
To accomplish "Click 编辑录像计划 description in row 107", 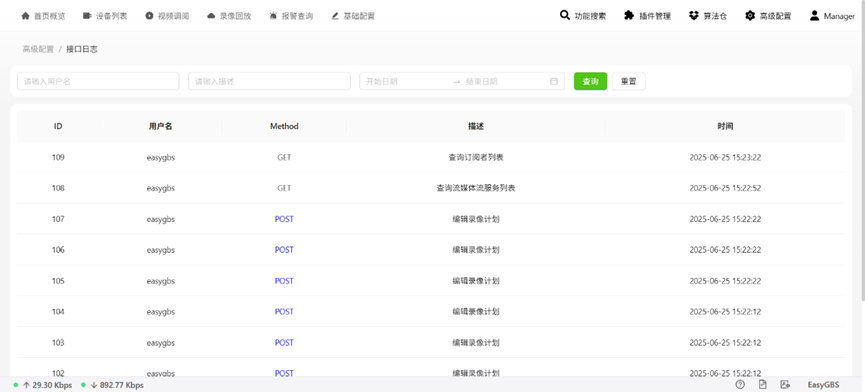I will (476, 219).
